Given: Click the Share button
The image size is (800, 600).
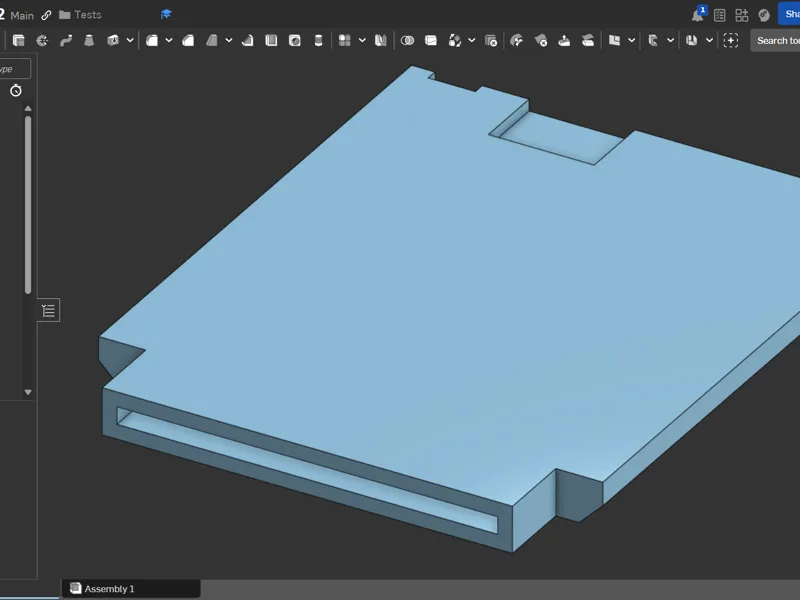Looking at the screenshot, I should pyautogui.click(x=789, y=14).
